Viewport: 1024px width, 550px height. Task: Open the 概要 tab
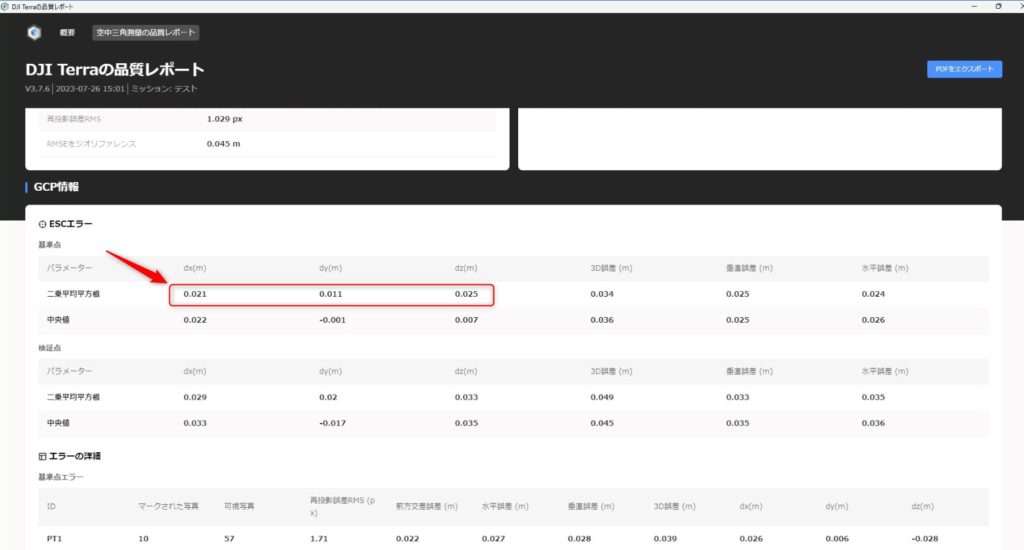(67, 33)
